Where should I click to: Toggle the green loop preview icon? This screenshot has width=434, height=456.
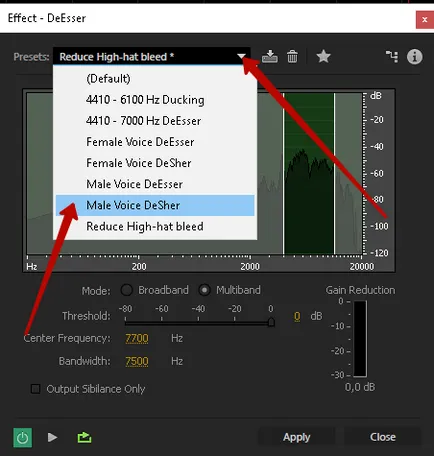pyautogui.click(x=84, y=437)
